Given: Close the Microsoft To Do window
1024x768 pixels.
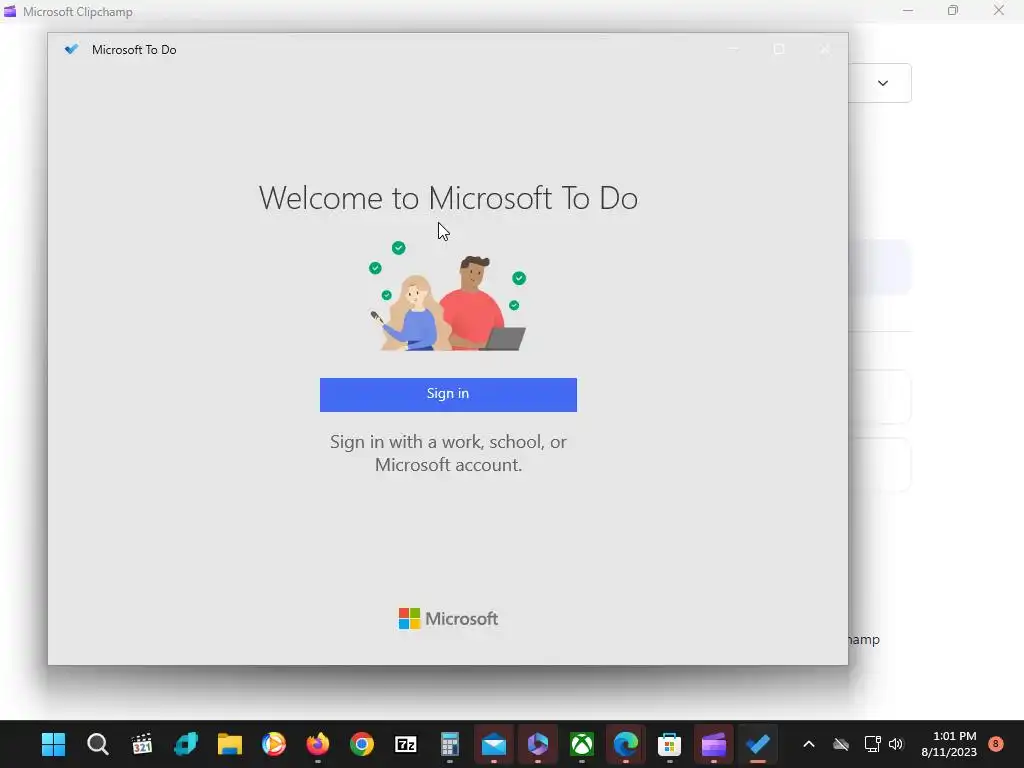Looking at the screenshot, I should (x=825, y=49).
